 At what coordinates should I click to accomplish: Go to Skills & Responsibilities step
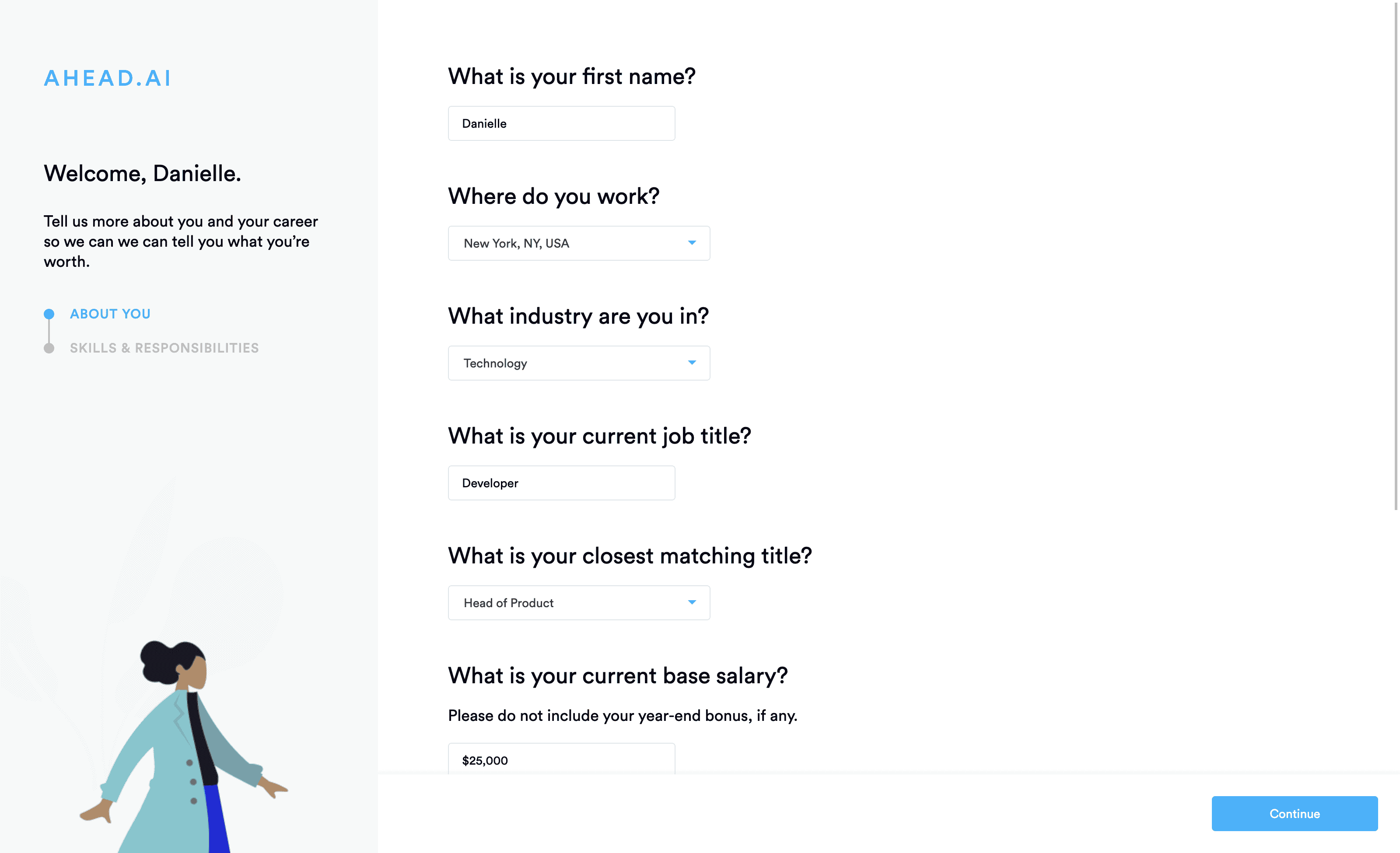pyautogui.click(x=164, y=348)
